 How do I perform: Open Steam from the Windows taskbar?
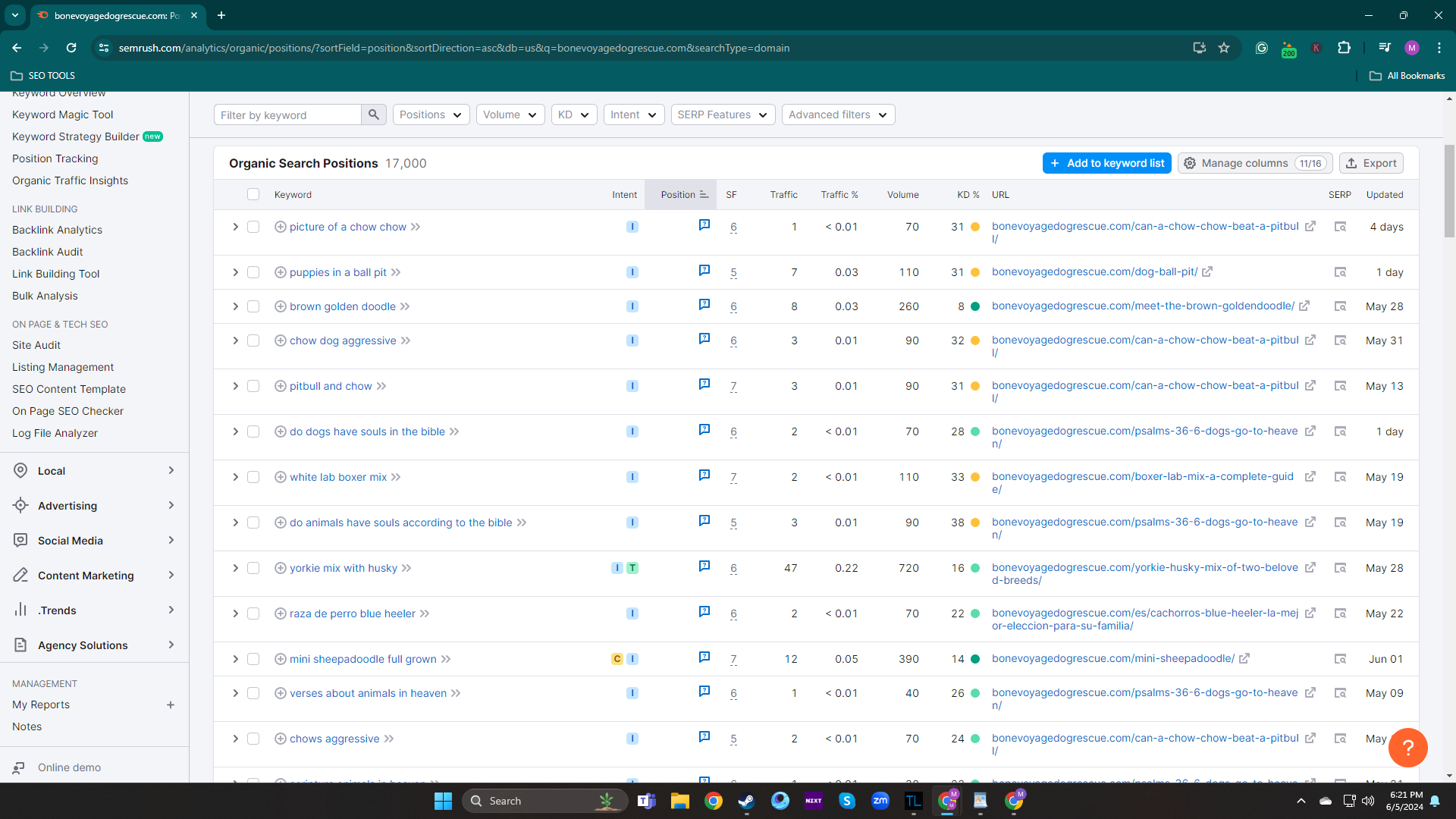746,801
